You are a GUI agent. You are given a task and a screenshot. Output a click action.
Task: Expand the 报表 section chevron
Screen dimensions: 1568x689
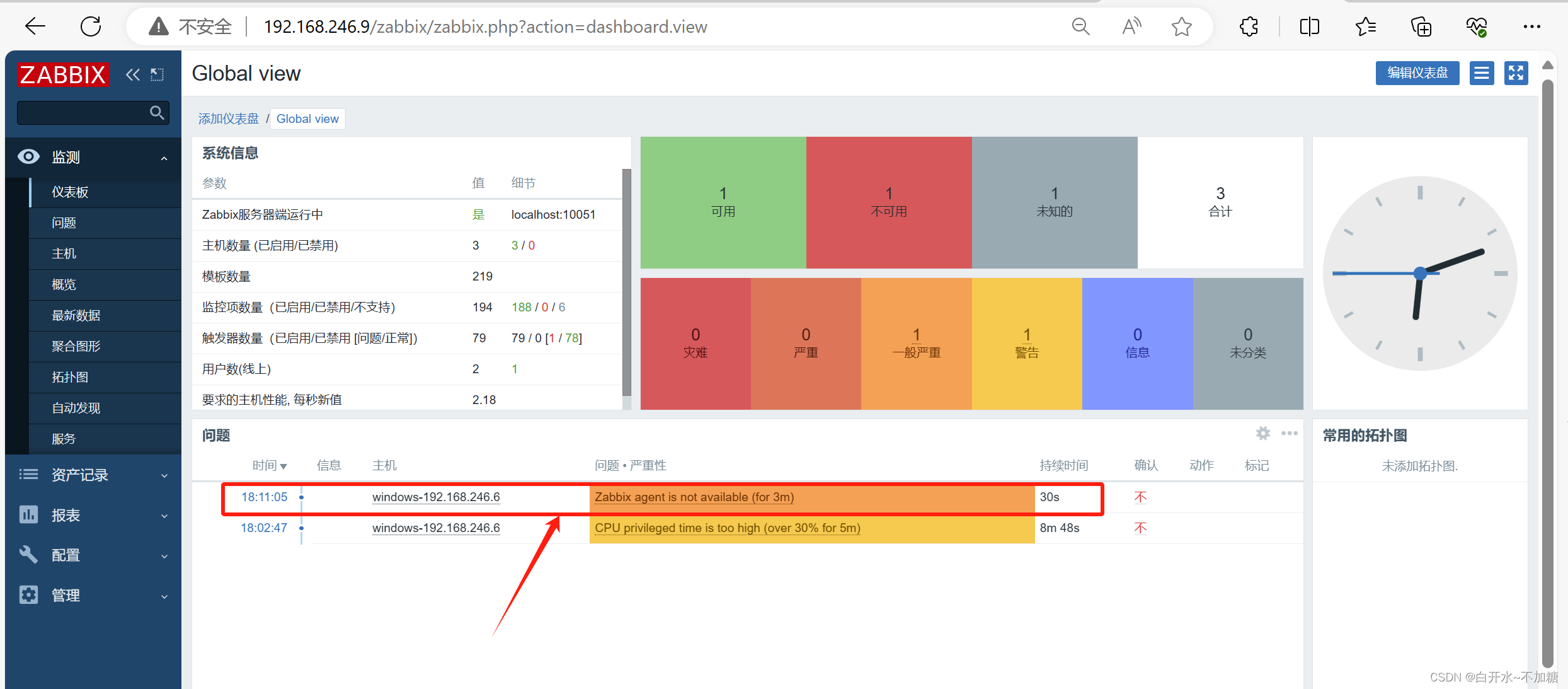tap(164, 516)
